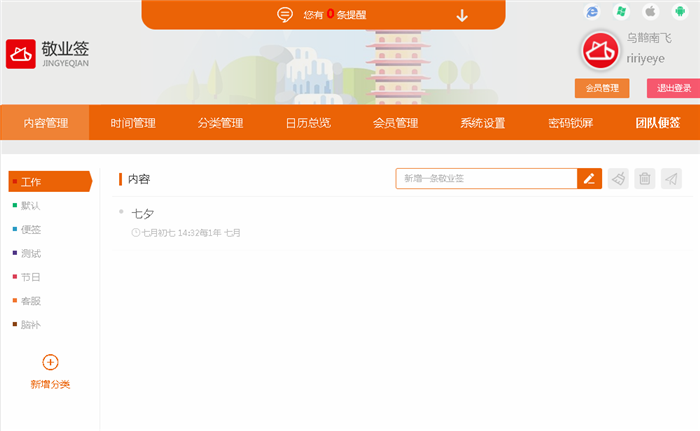The height and width of the screenshot is (431, 700).
Task: Open the 七夕 note entry
Action: tap(143, 213)
